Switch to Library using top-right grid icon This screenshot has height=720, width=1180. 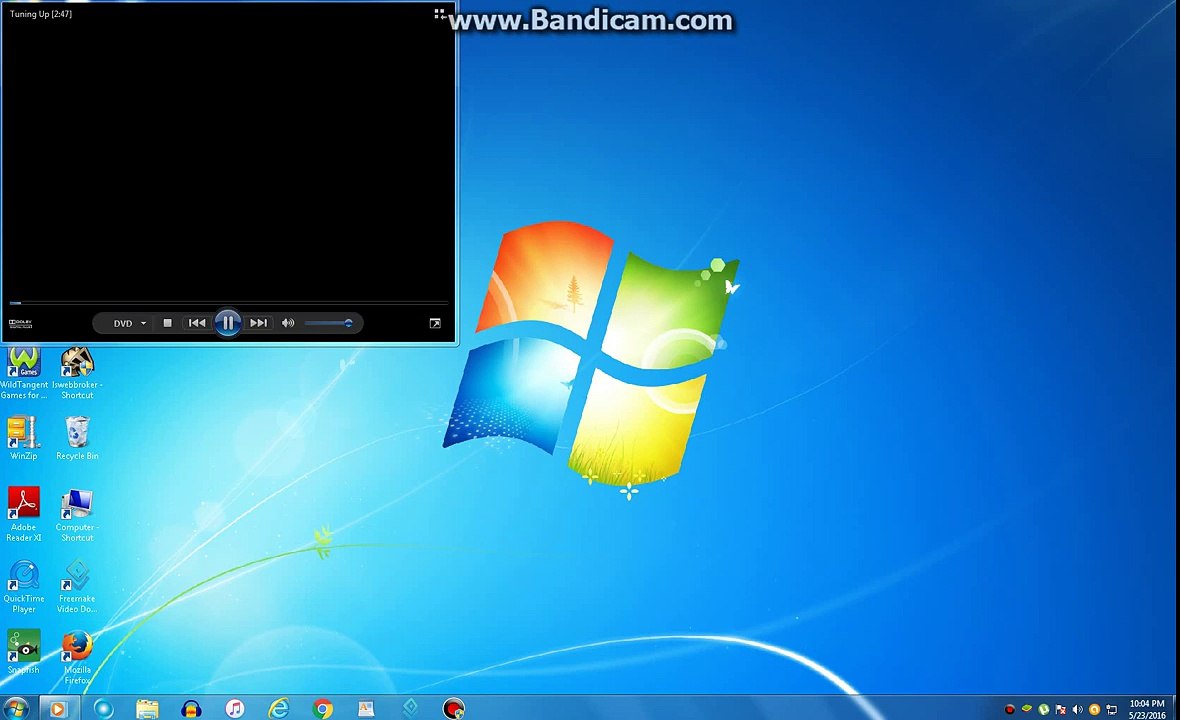coord(439,14)
